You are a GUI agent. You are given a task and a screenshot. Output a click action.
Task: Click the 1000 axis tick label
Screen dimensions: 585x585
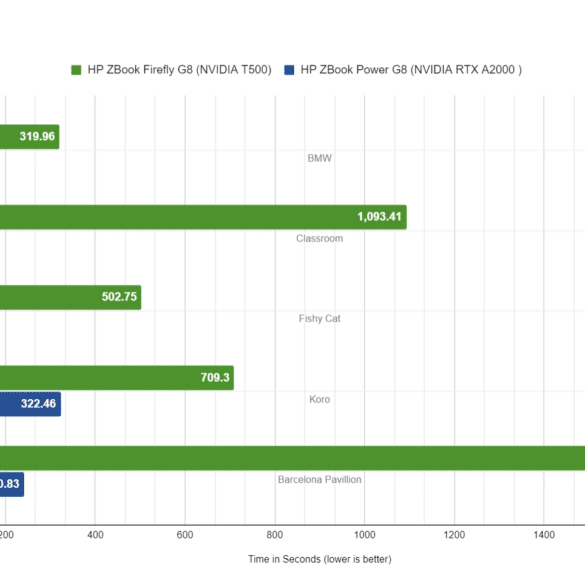365,535
